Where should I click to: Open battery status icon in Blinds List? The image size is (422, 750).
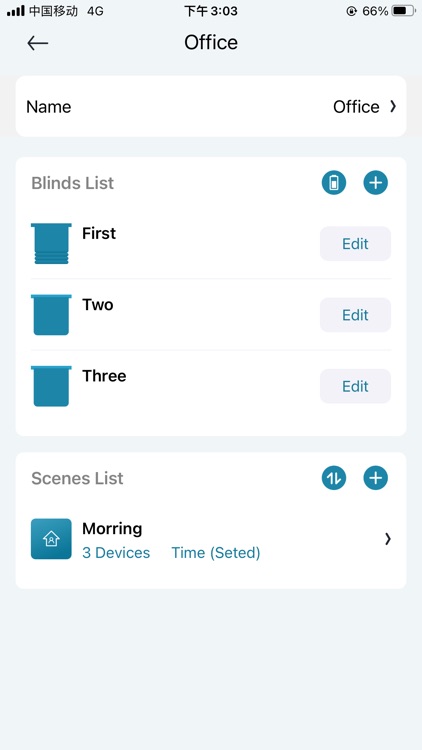(333, 183)
